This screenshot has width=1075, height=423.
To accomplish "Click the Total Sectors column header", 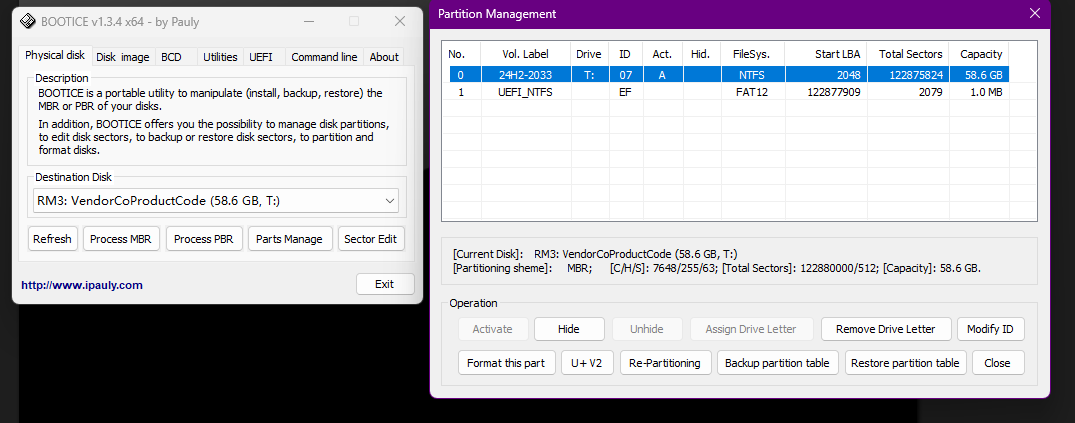I will 908,53.
